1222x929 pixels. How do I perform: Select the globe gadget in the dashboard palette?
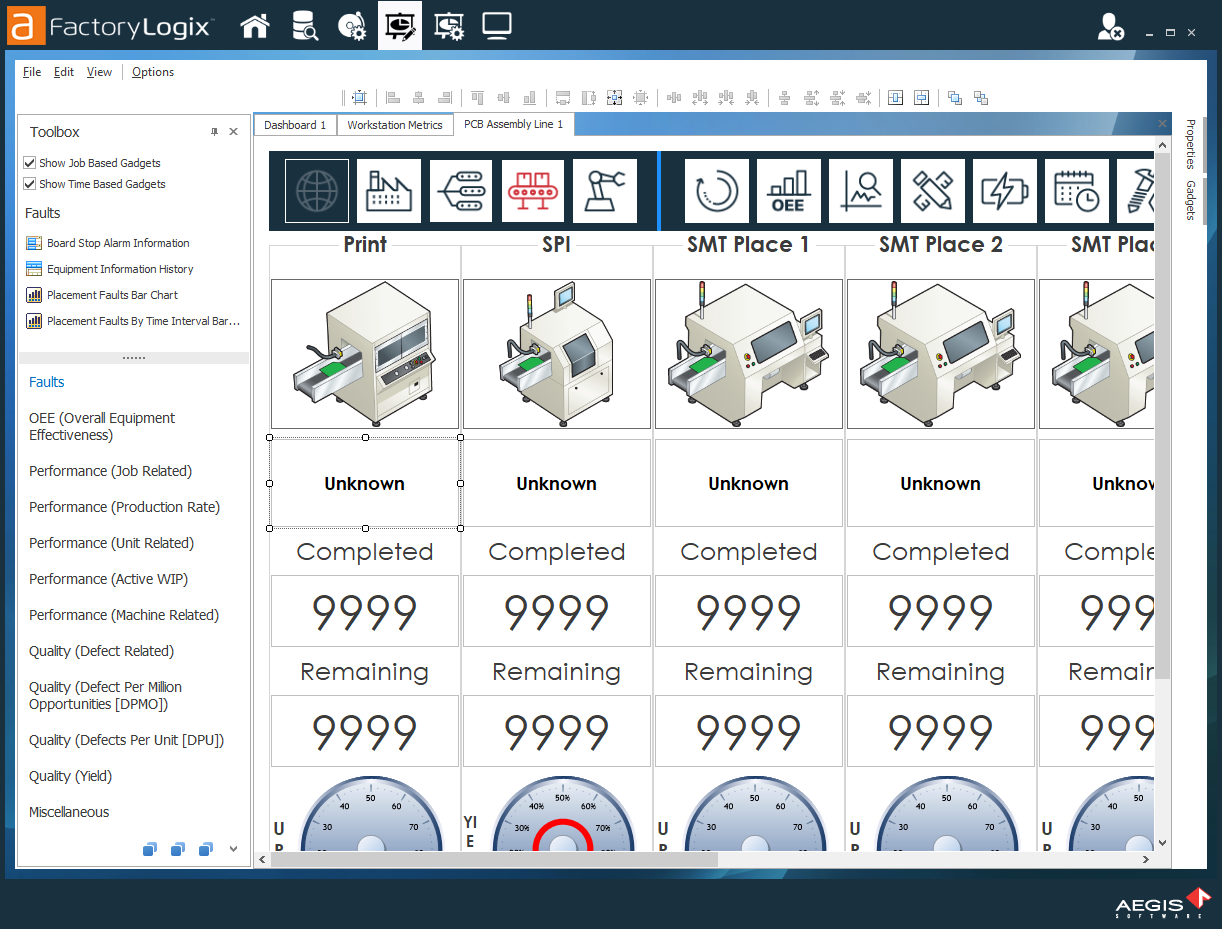(316, 190)
